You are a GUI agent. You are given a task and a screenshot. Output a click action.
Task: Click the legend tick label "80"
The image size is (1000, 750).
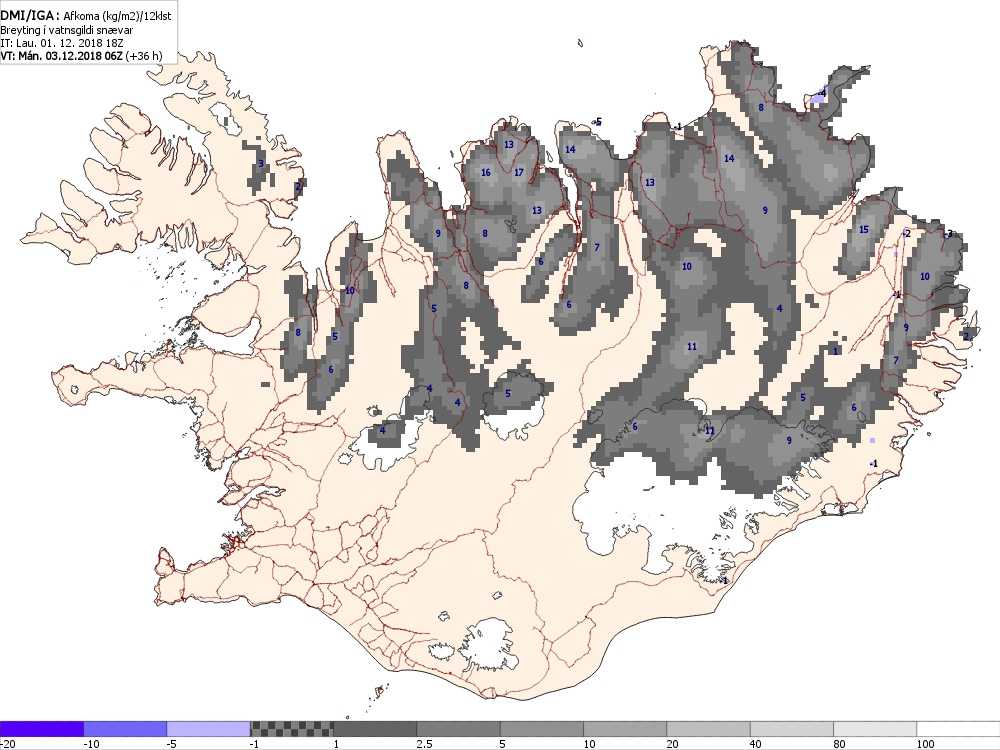pos(840,744)
